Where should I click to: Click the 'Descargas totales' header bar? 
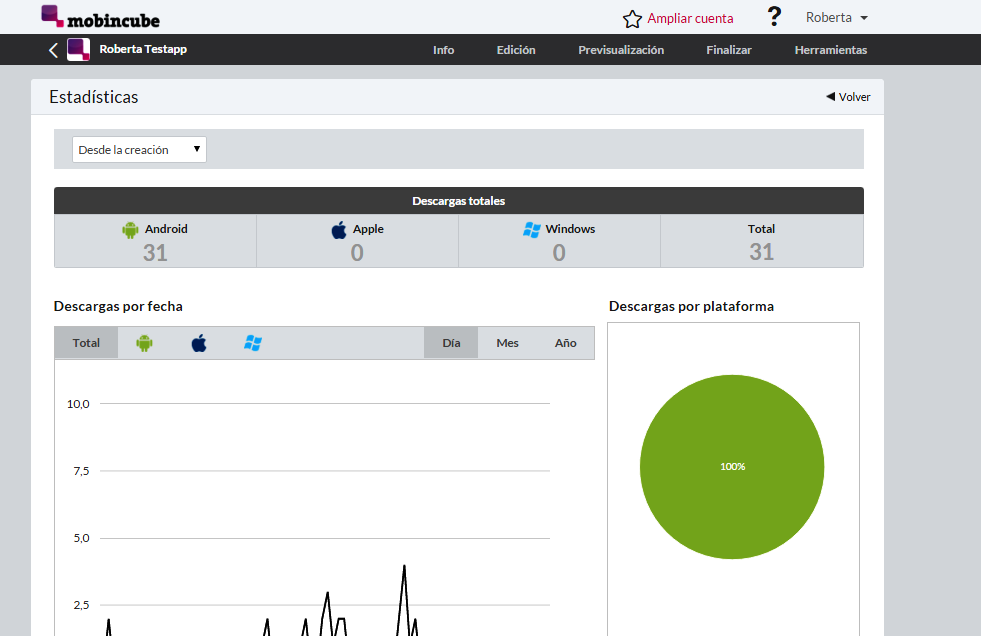459,201
